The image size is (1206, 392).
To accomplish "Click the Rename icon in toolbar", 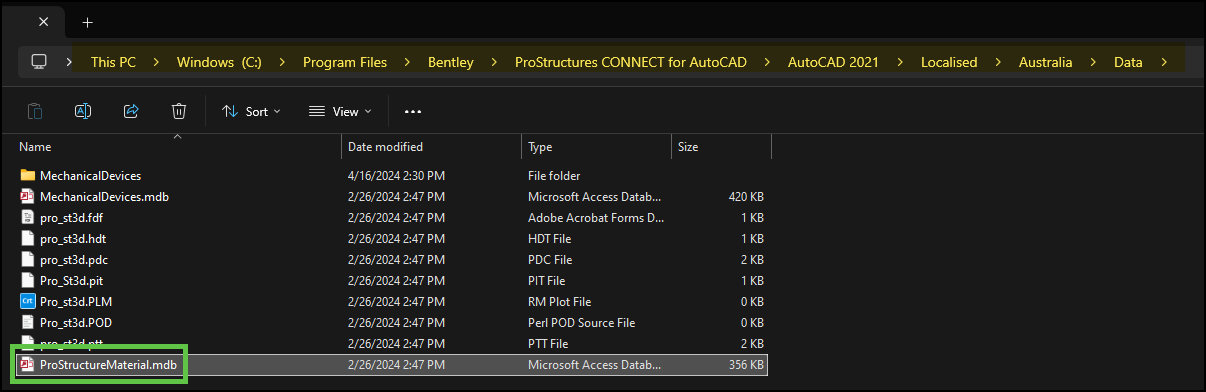I will coord(84,111).
